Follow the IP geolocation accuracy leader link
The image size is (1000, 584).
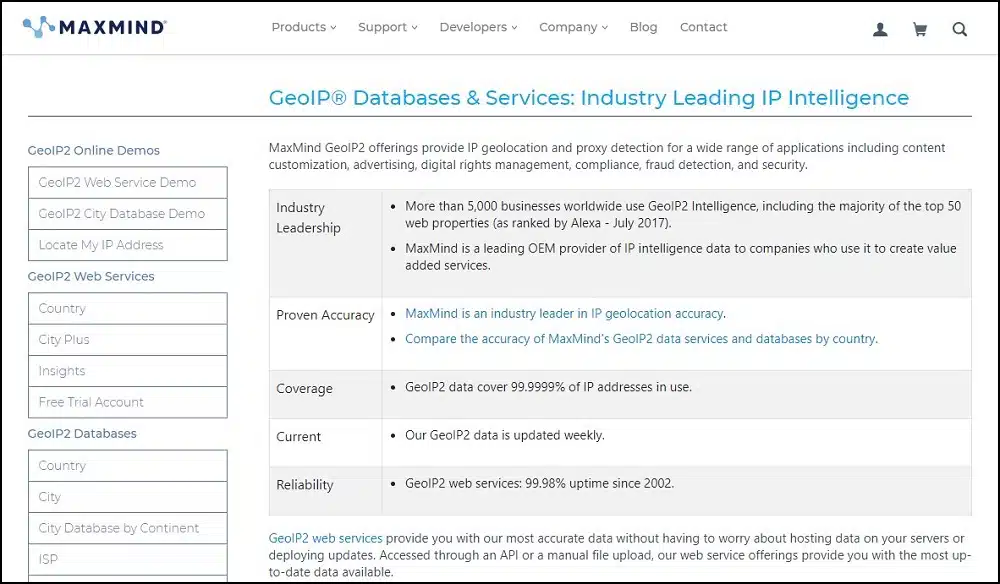tap(564, 314)
